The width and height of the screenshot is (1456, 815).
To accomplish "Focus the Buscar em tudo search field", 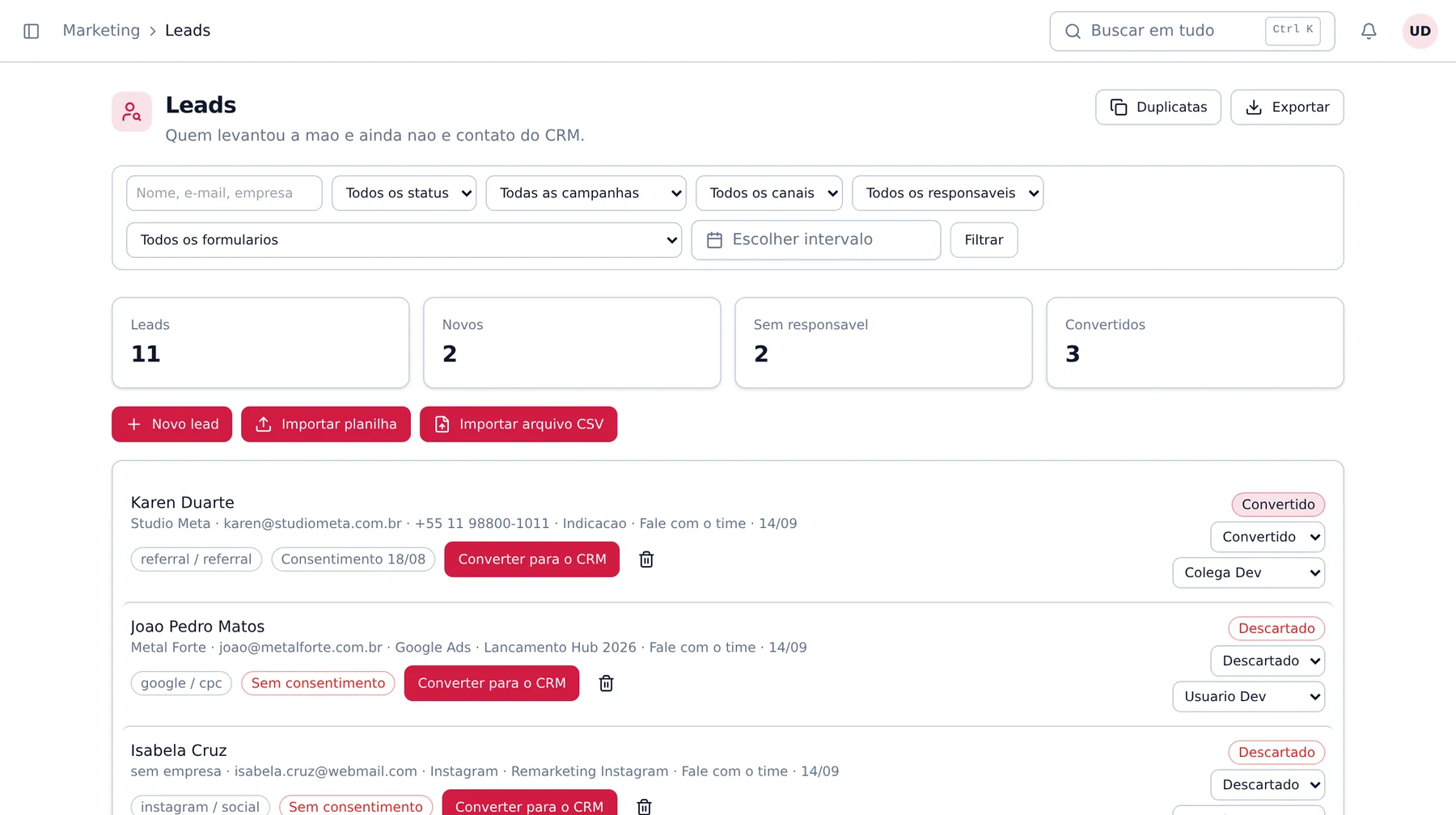I will point(1192,31).
